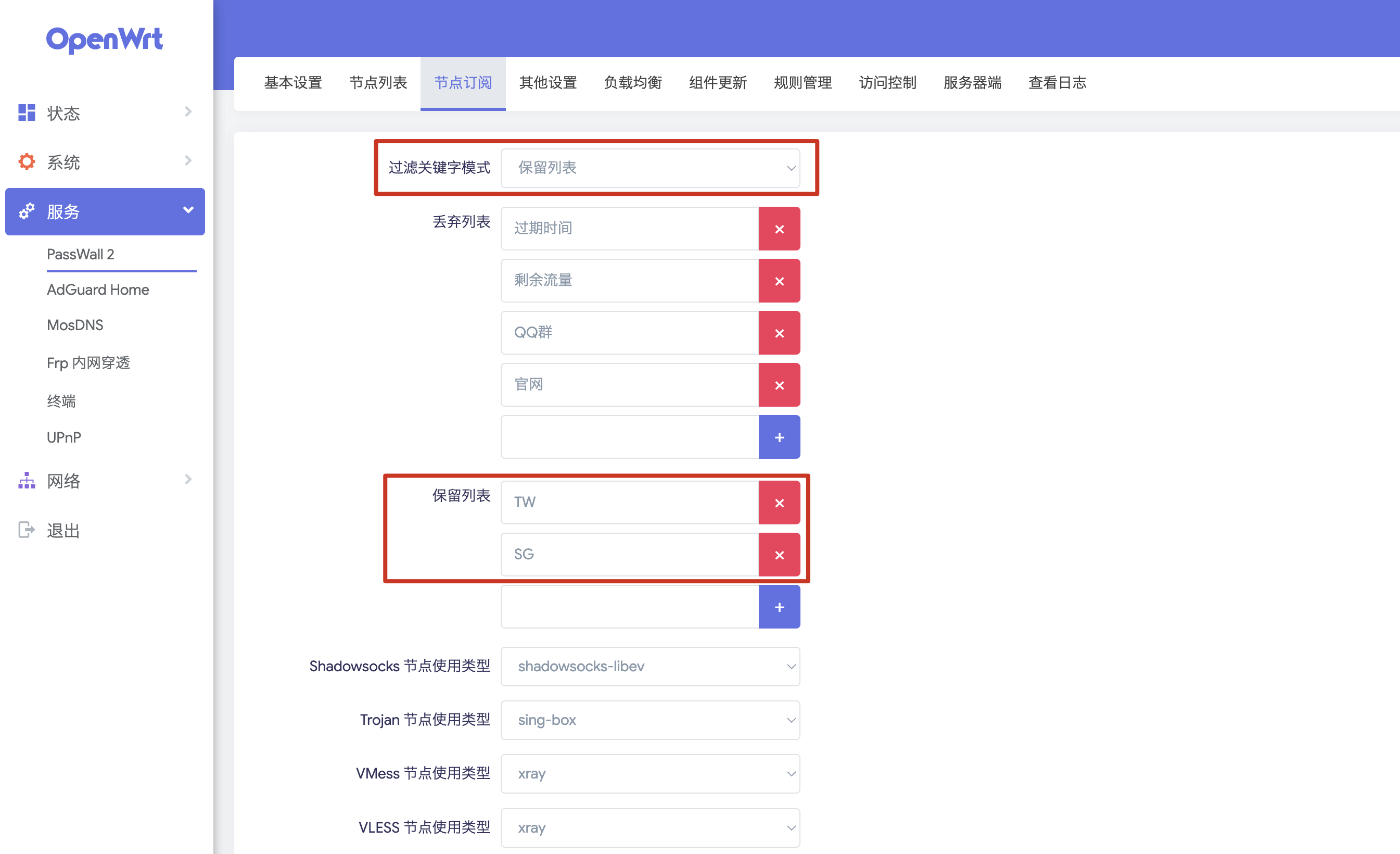Select the 节点订阅 tab

click(463, 83)
